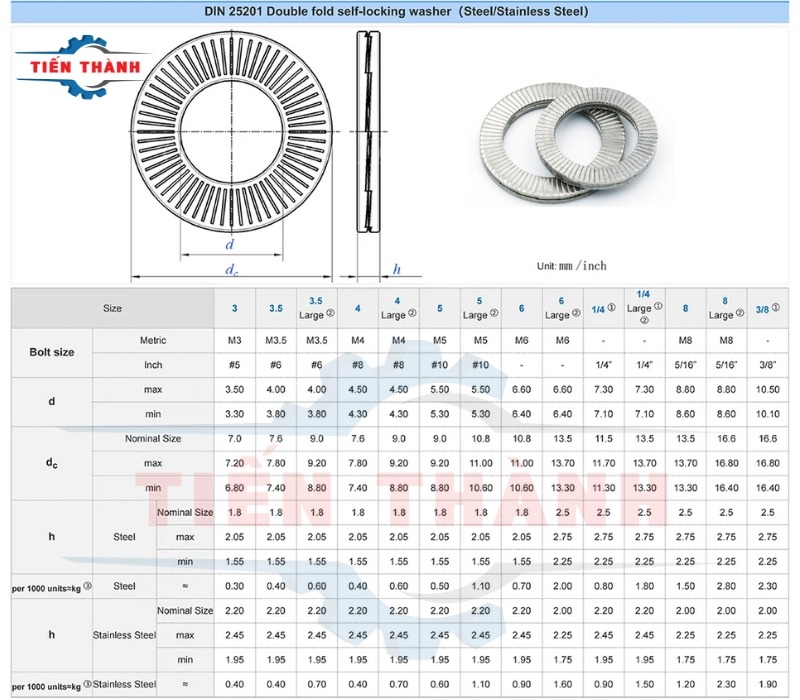Image resolution: width=800 pixels, height=700 pixels.
Task: Select the washer front-view technical drawing
Action: click(232, 132)
